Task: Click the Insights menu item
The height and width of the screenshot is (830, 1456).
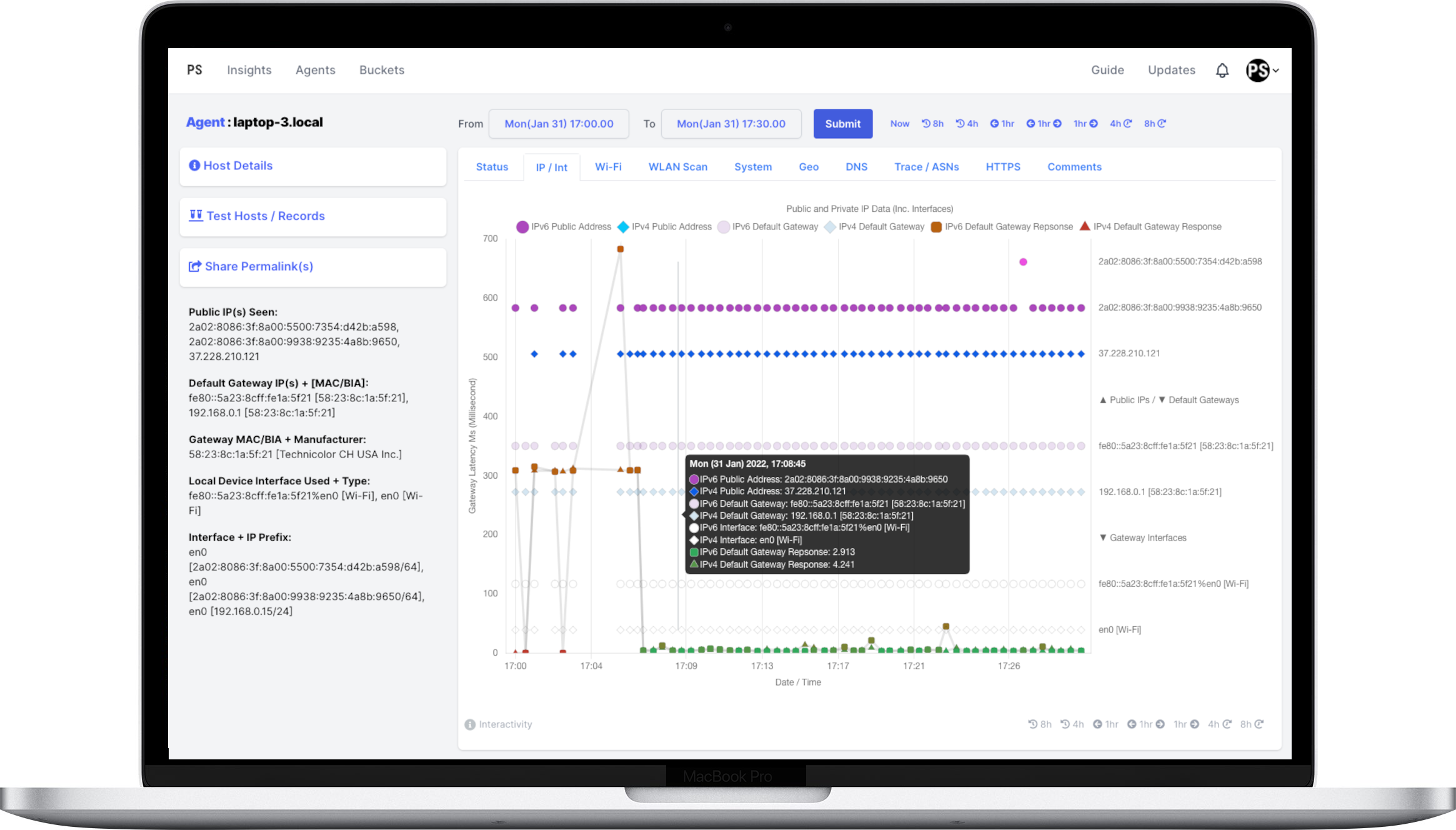Action: [x=248, y=69]
